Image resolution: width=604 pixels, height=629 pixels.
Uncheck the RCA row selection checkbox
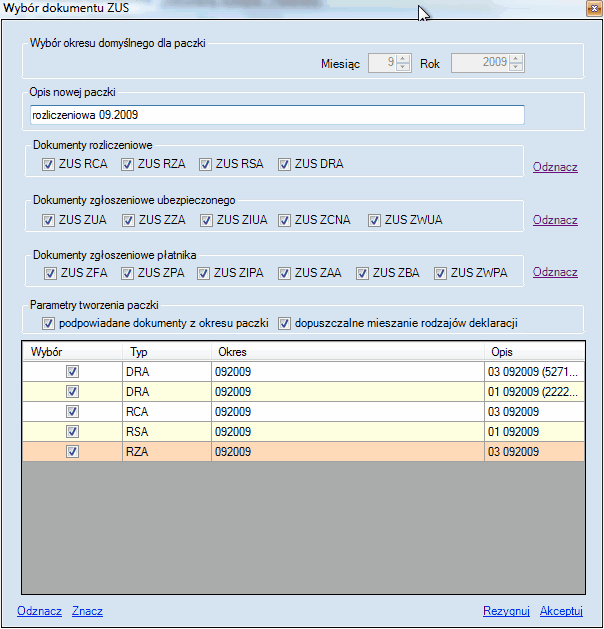[x=73, y=412]
